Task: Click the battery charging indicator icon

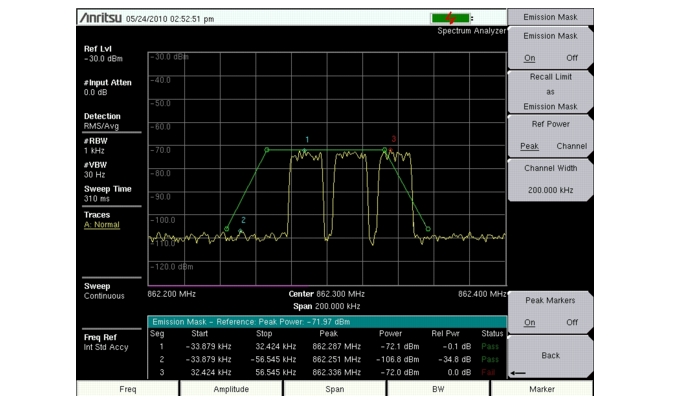Action: point(451,18)
